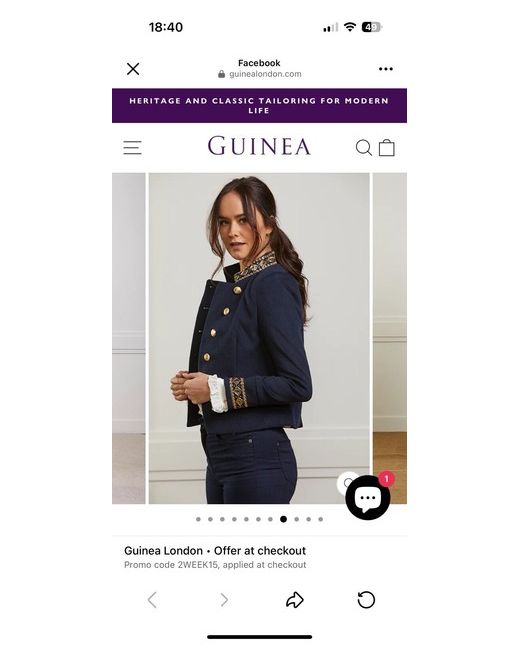Reload the page with refresh icon
The height and width of the screenshot is (650, 520).
pos(366,600)
